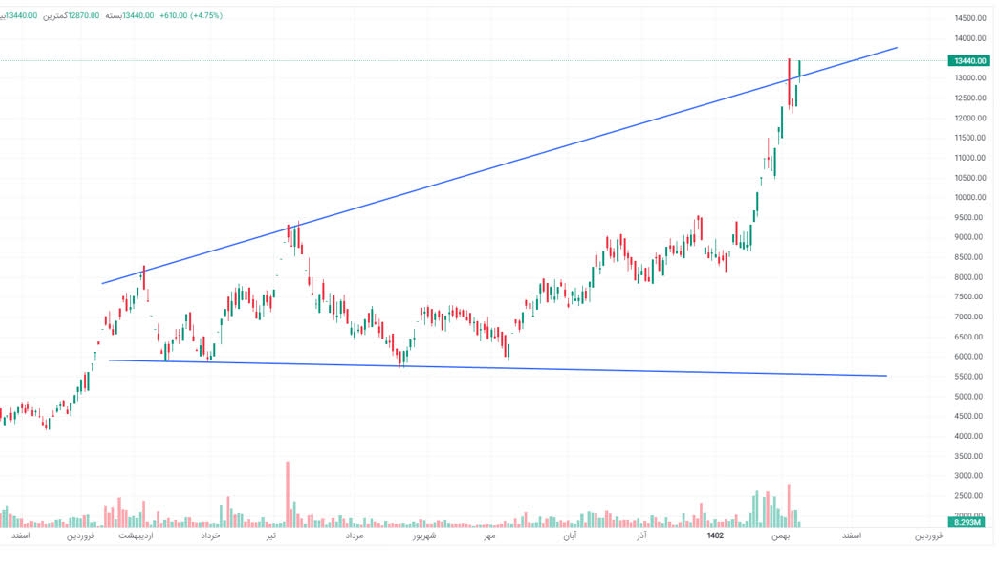Click the مهر month label
Image resolution: width=1000 pixels, height=563 pixels.
pyautogui.click(x=489, y=536)
